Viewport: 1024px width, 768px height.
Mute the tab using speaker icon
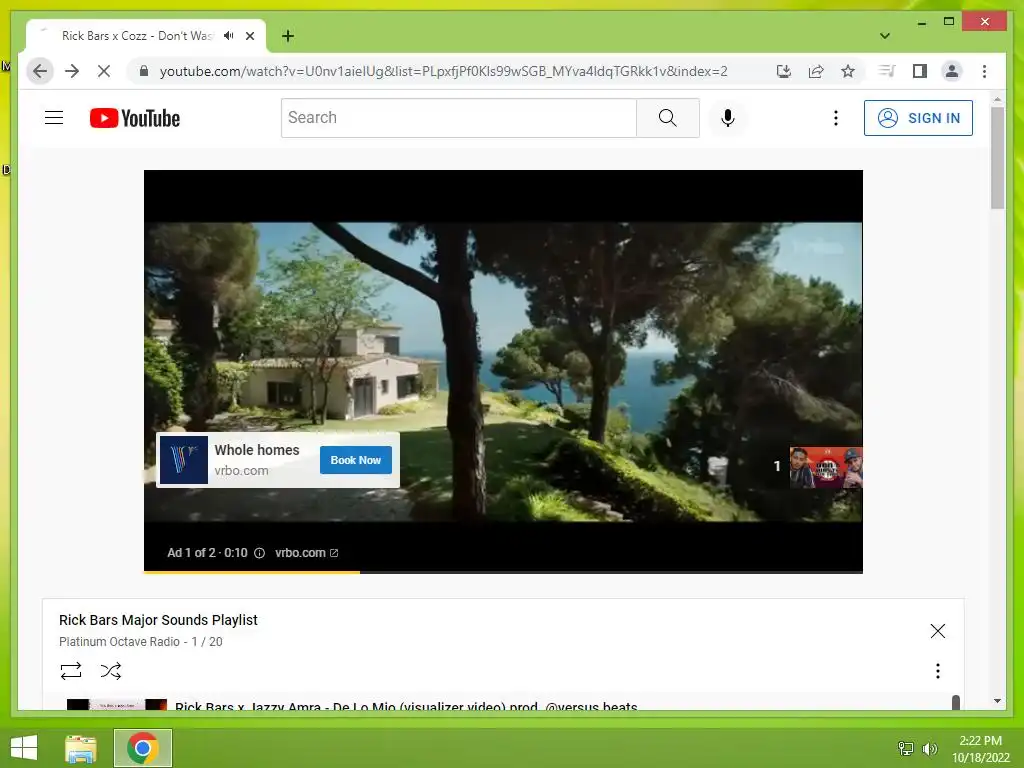[229, 35]
